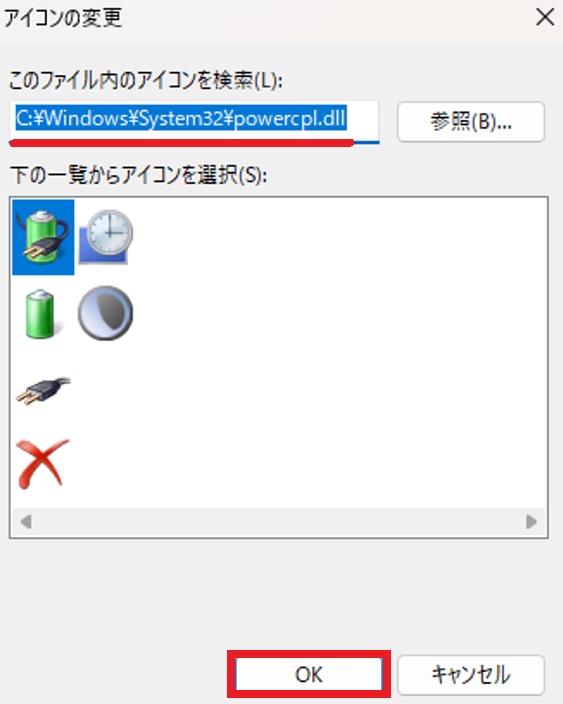Viewport: 563px width, 704px height.
Task: Click the アイコンの変更 title bar text
Action: click(63, 18)
